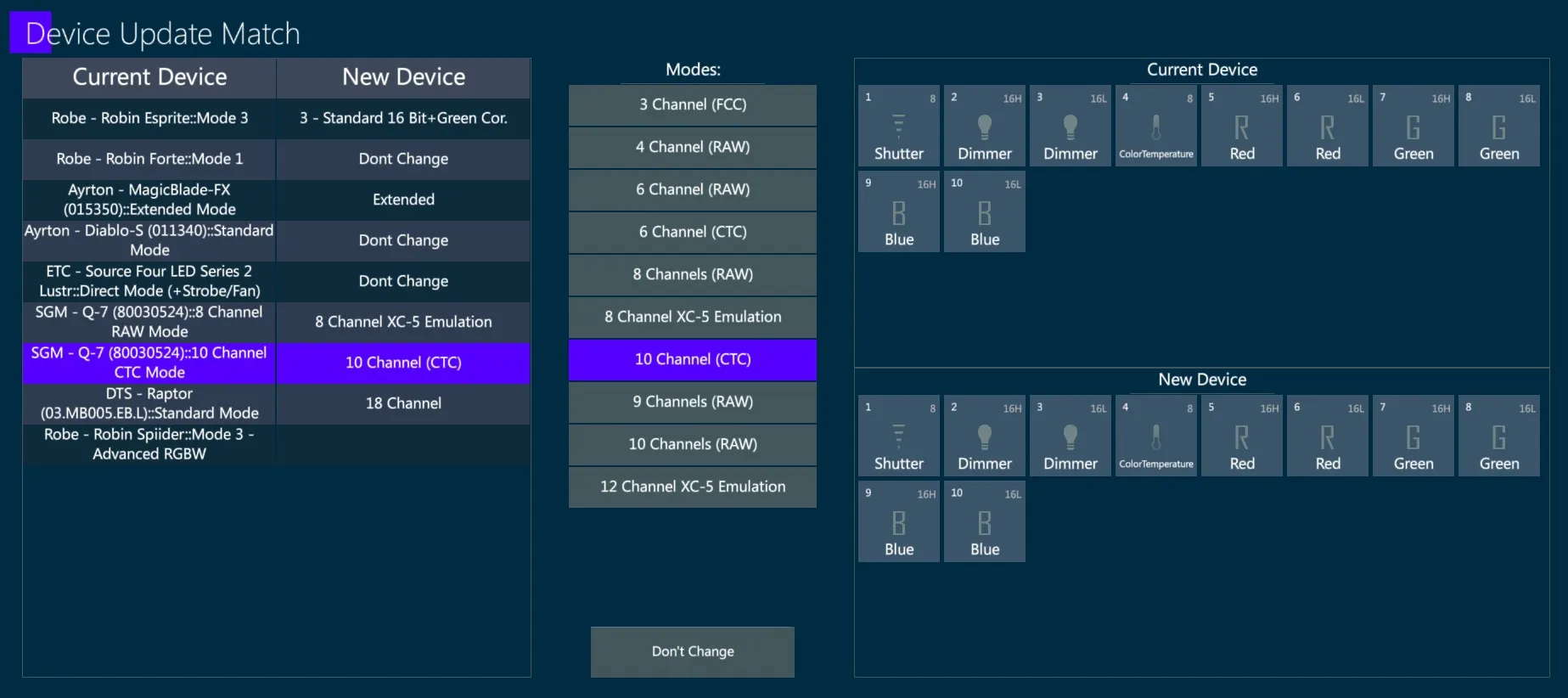Select Blue channel 10 tile in Current Device panel
Screen dimensions: 1568x698
[x=985, y=211]
